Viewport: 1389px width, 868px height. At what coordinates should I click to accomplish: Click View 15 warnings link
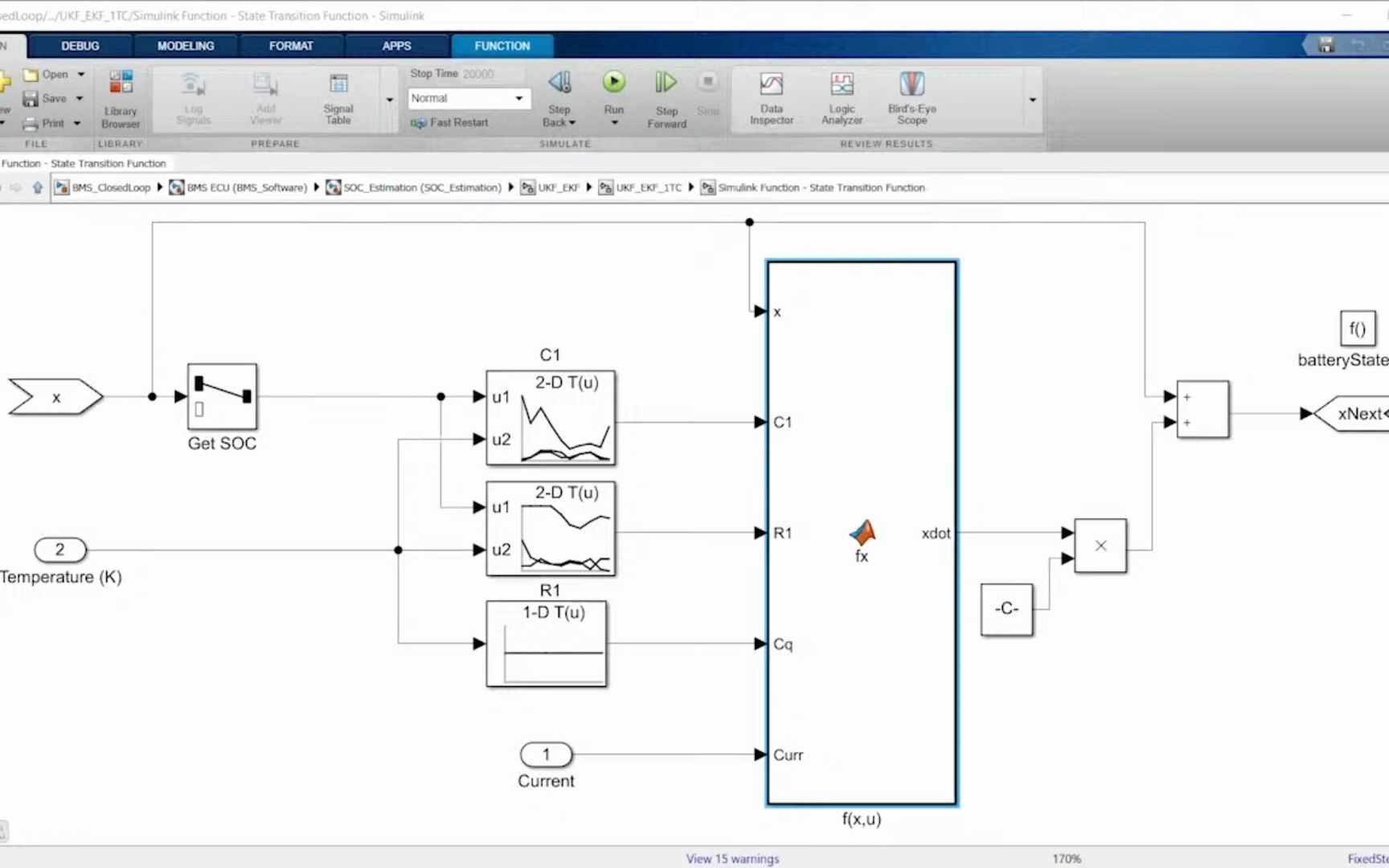(x=732, y=858)
